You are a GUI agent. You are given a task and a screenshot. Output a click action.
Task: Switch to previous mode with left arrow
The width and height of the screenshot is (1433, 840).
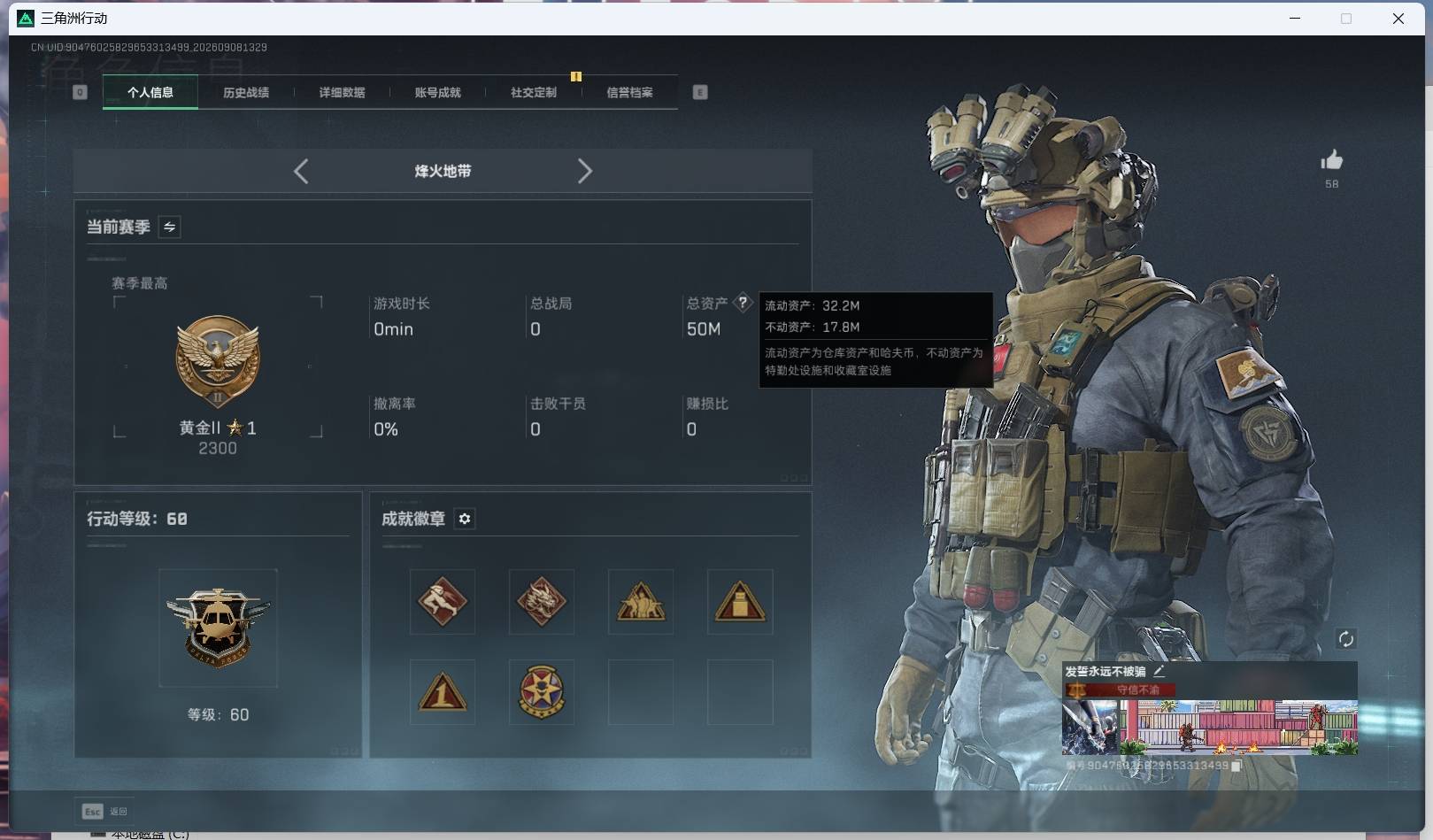301,171
